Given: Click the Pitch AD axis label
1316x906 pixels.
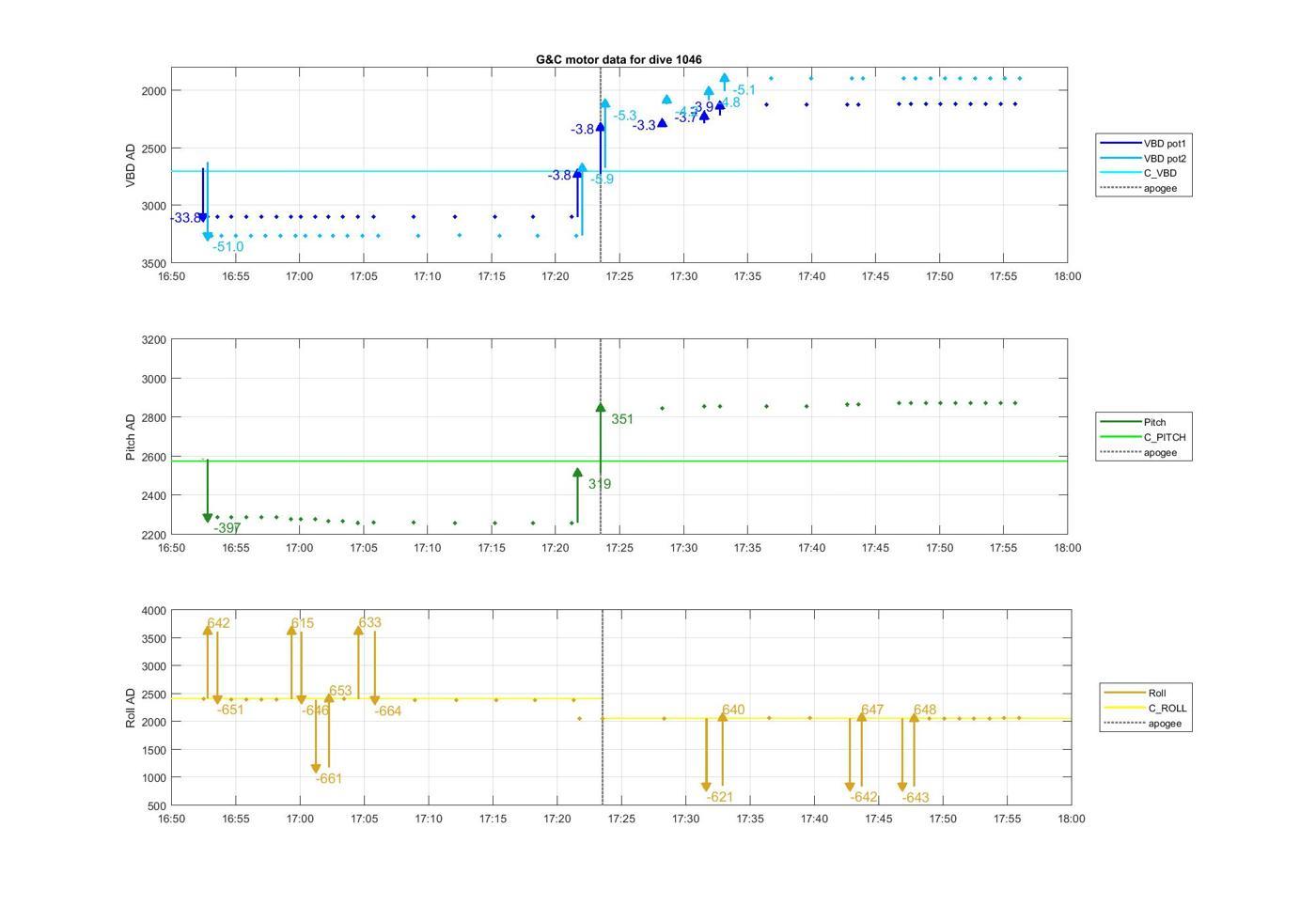Looking at the screenshot, I should point(131,437).
